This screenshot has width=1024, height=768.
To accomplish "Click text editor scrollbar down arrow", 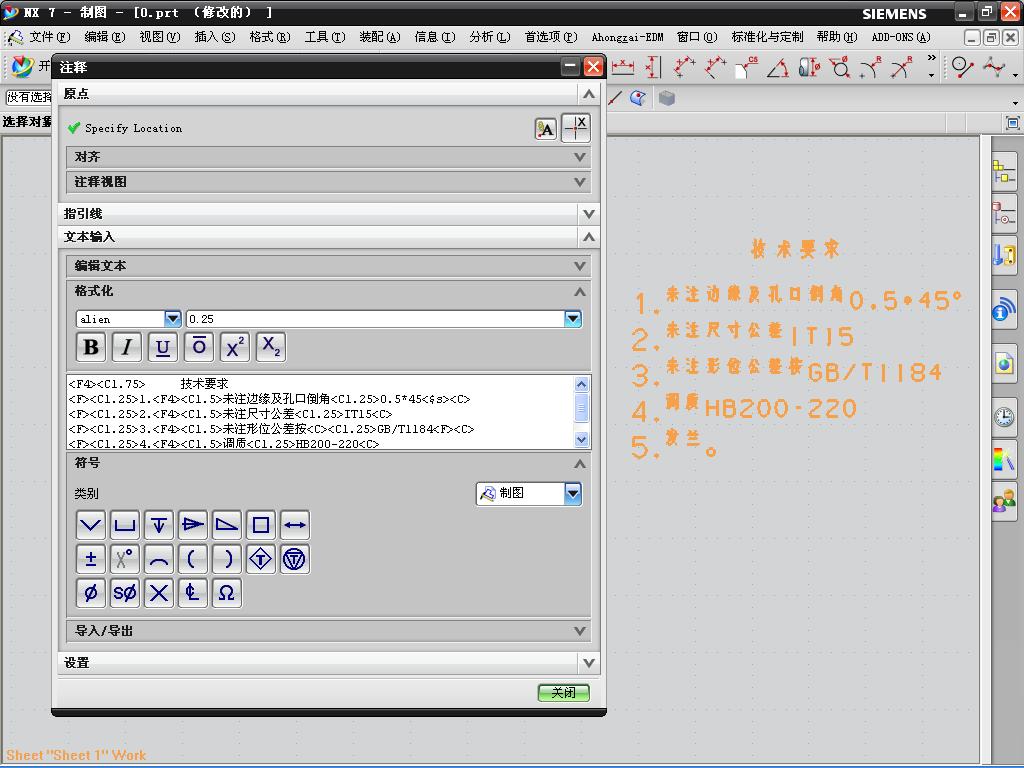I will [581, 440].
